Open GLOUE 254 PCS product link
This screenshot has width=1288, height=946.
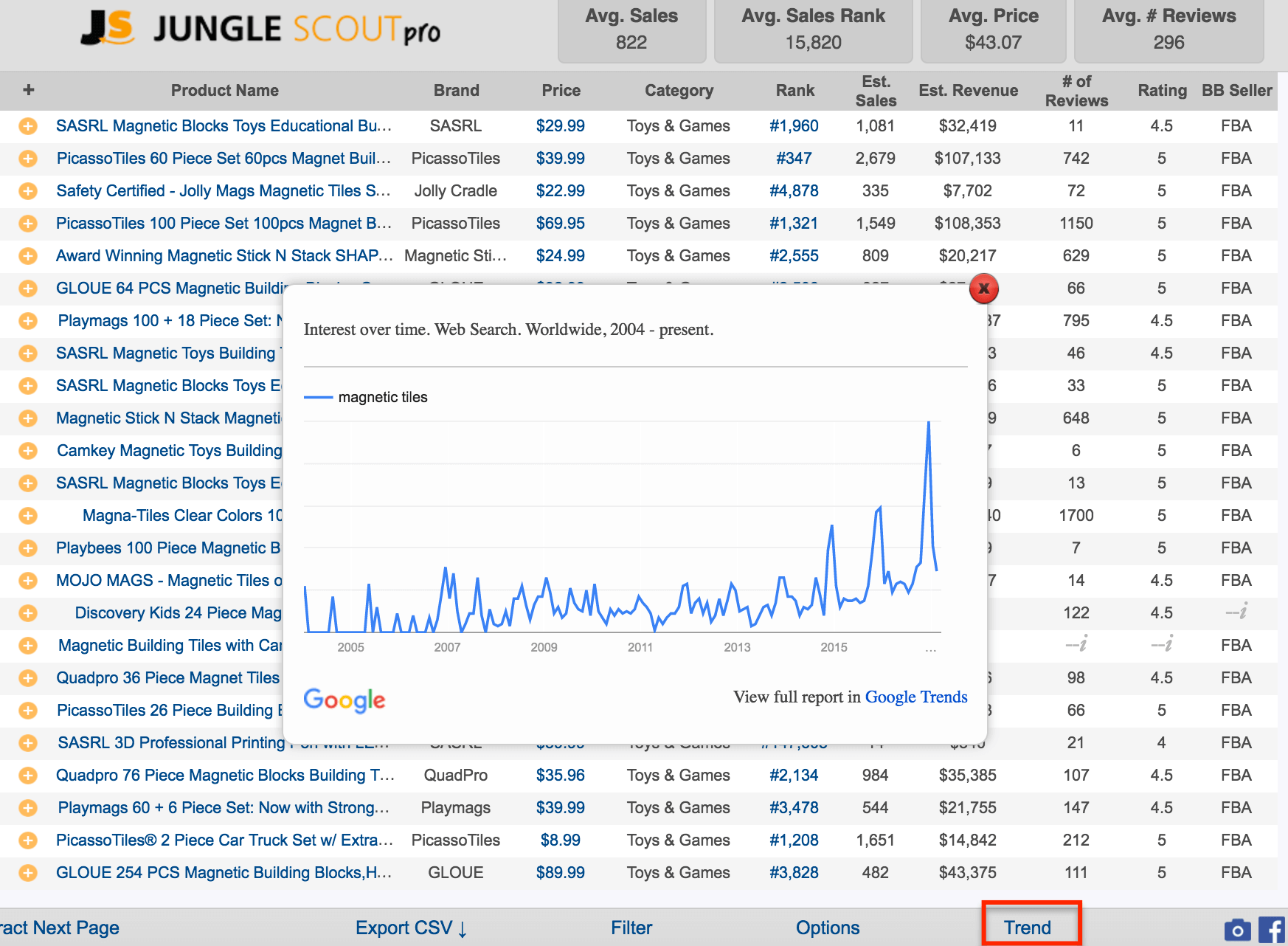pos(224,873)
